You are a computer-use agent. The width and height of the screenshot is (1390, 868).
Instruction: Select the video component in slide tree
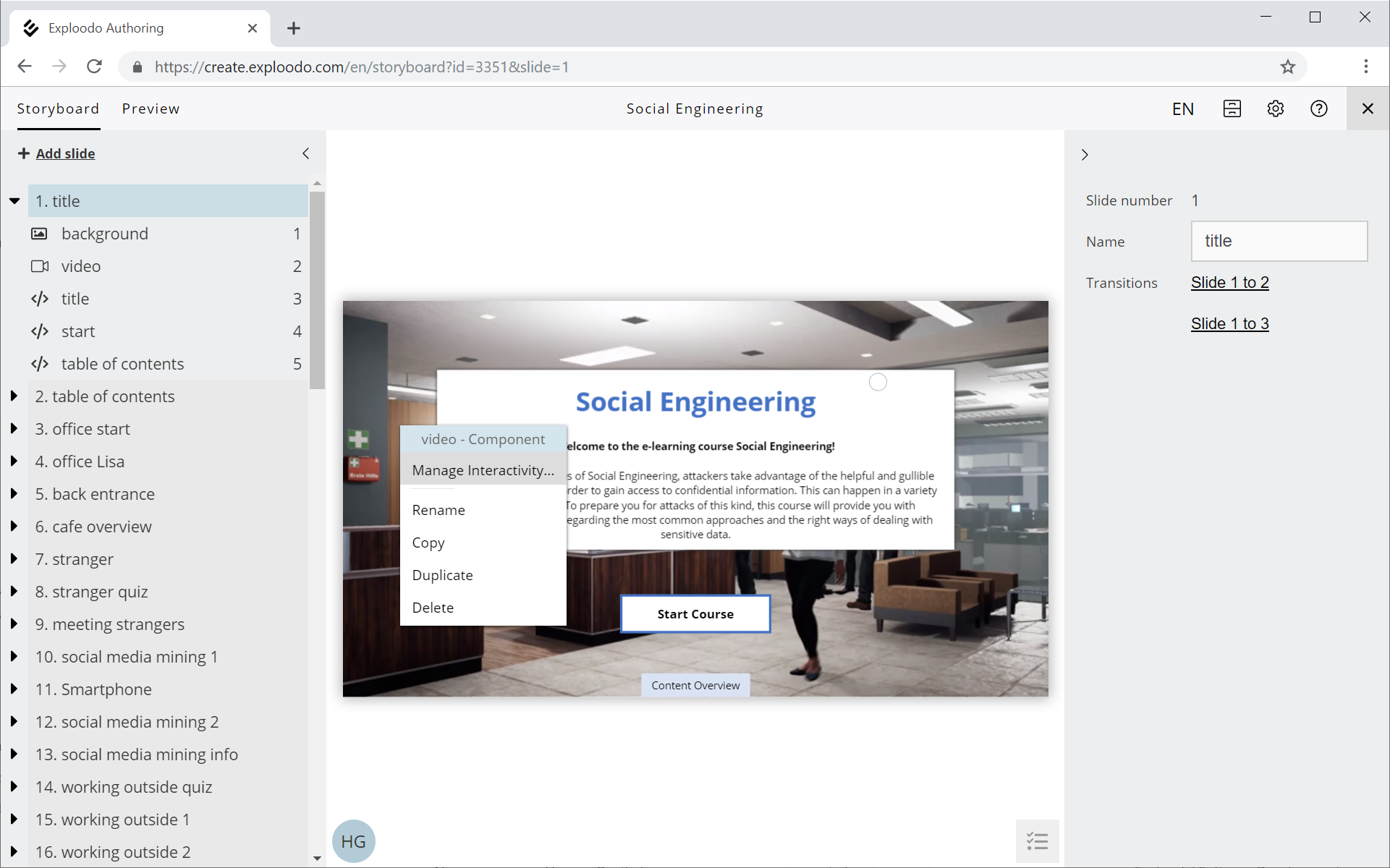pos(81,266)
